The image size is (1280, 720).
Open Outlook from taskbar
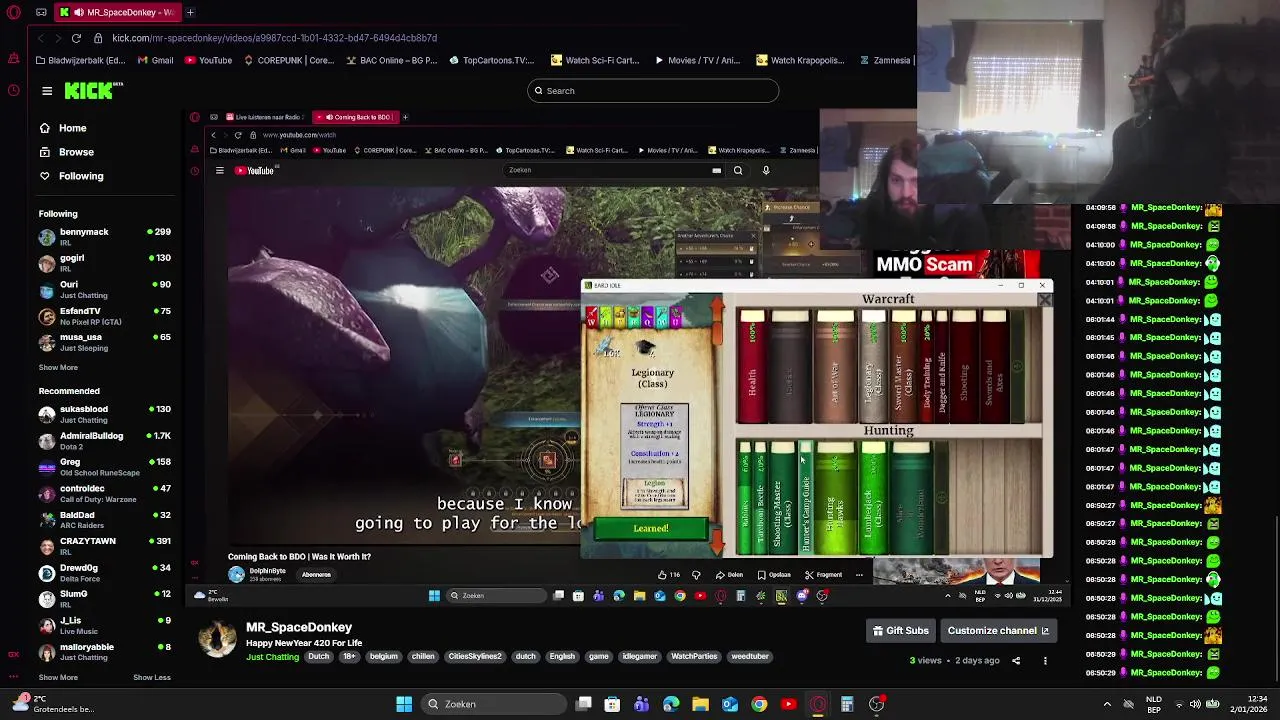[730, 704]
